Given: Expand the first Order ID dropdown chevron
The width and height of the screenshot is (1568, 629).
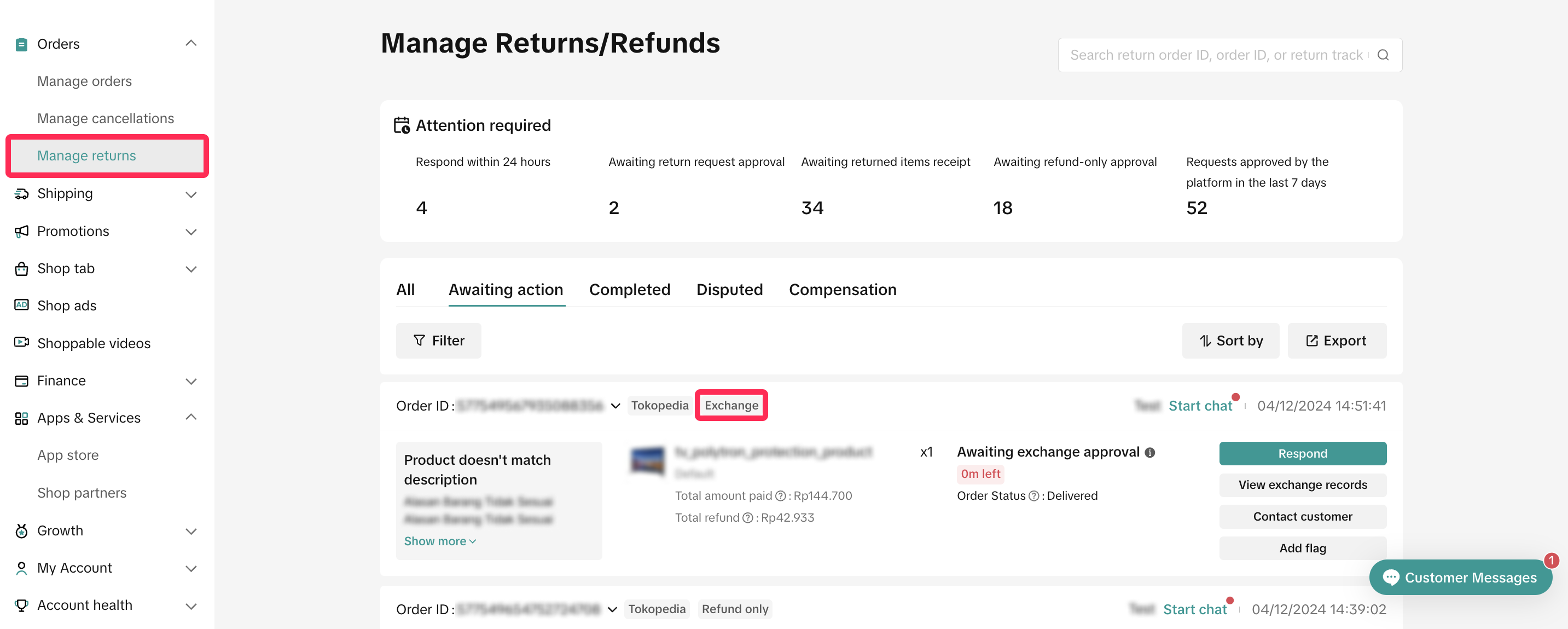Looking at the screenshot, I should tap(615, 406).
